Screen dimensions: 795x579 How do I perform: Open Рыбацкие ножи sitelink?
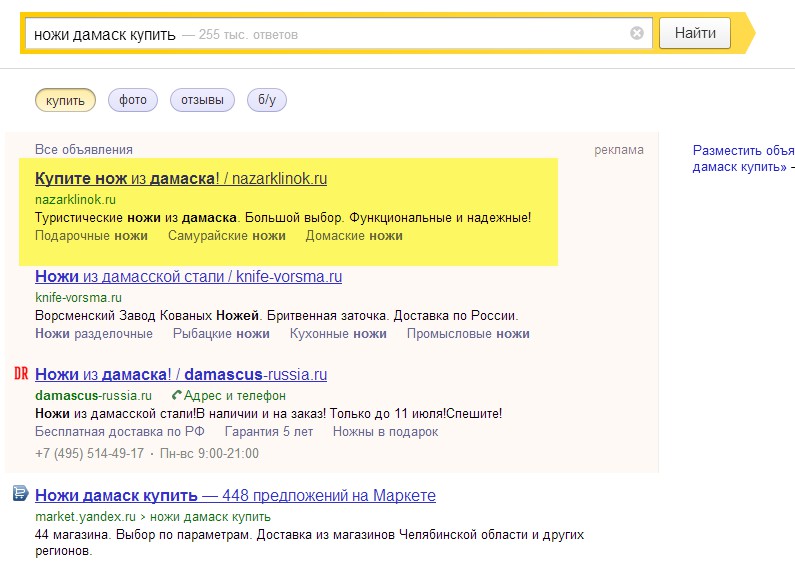click(221, 334)
